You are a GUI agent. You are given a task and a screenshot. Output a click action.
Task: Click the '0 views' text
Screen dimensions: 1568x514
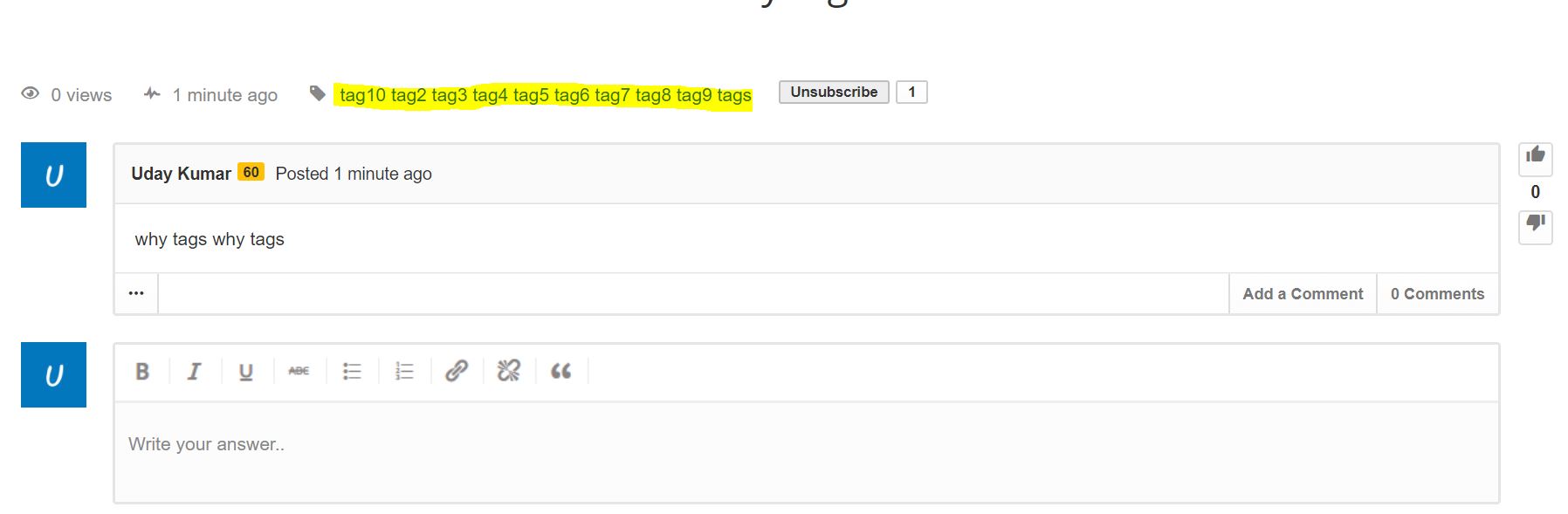(81, 95)
